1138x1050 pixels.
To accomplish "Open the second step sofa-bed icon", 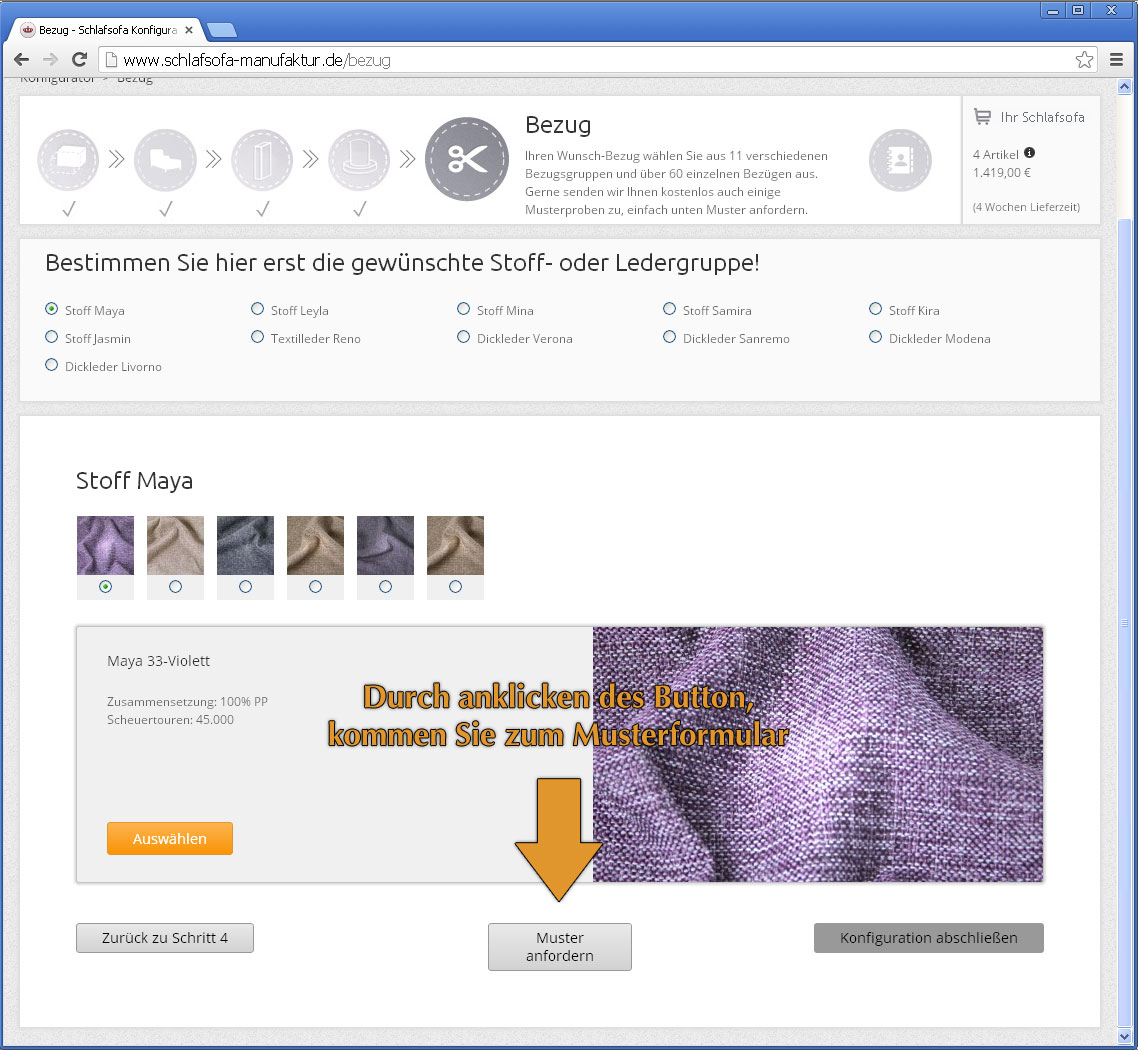I will (x=165, y=160).
